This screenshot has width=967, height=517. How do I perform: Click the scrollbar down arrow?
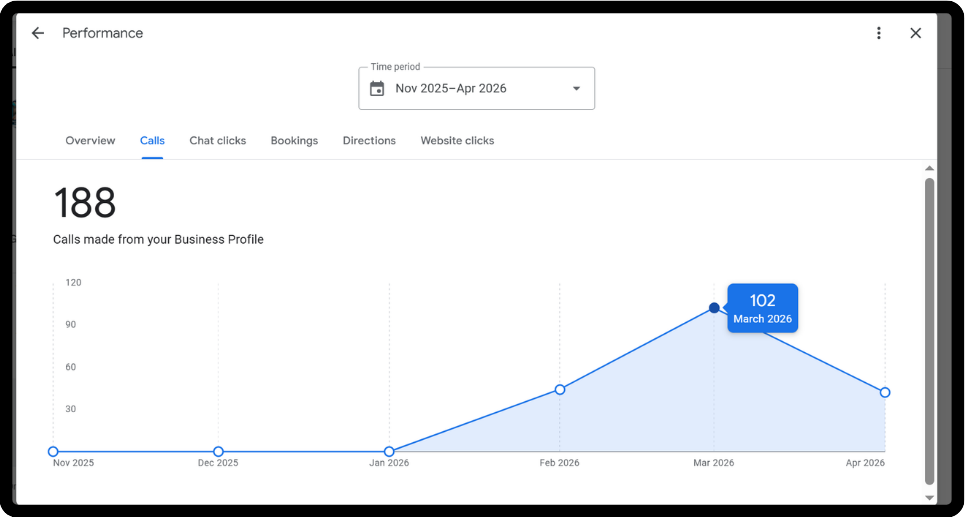click(929, 497)
